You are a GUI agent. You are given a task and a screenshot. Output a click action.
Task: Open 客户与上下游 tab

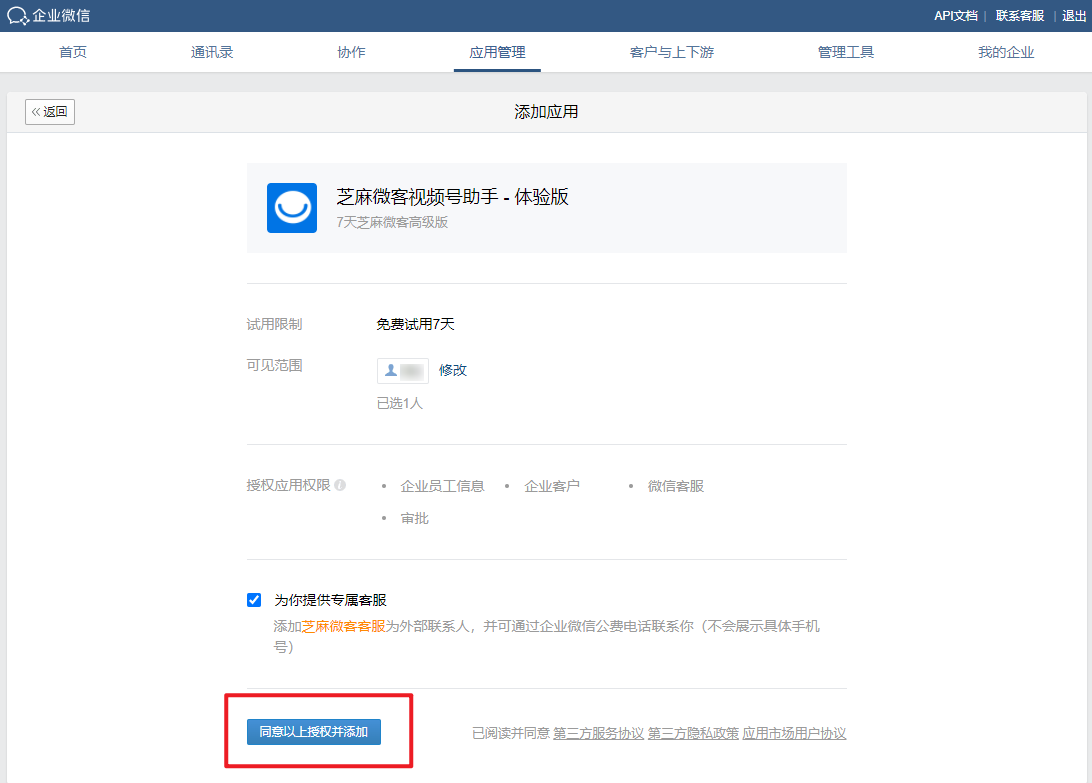[x=671, y=52]
